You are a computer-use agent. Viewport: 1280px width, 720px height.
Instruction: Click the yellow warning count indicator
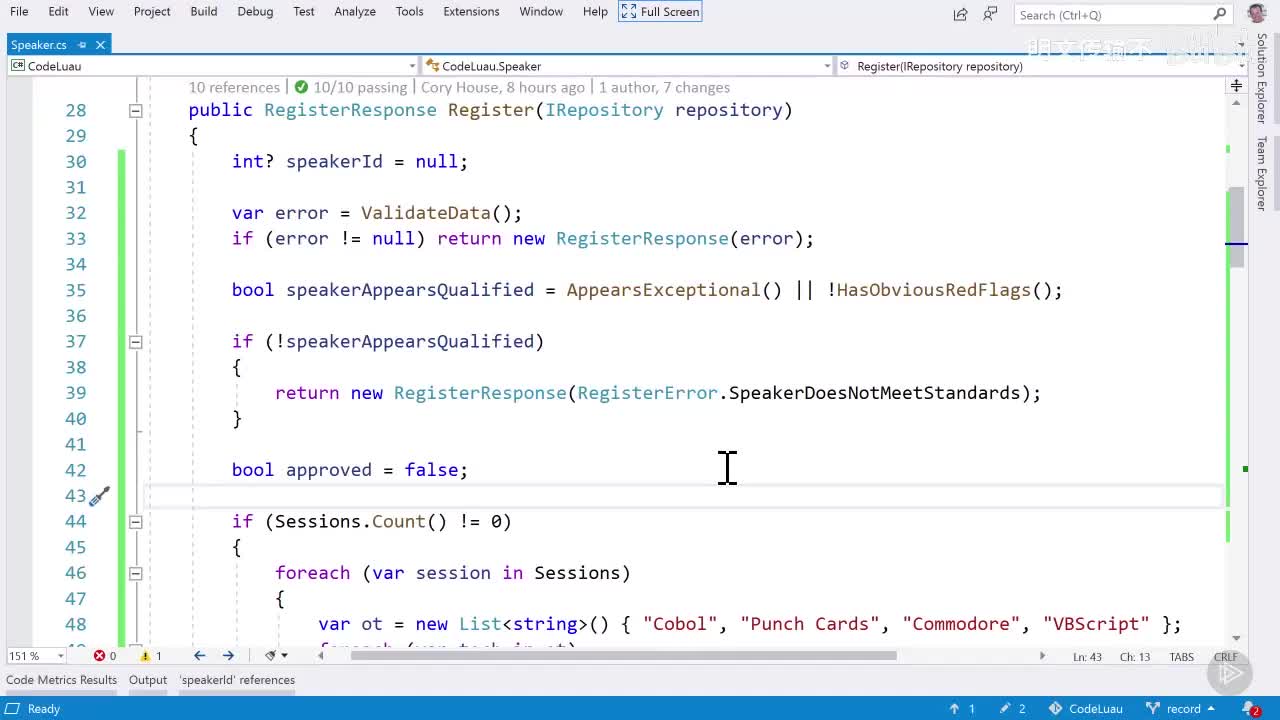[151, 656]
